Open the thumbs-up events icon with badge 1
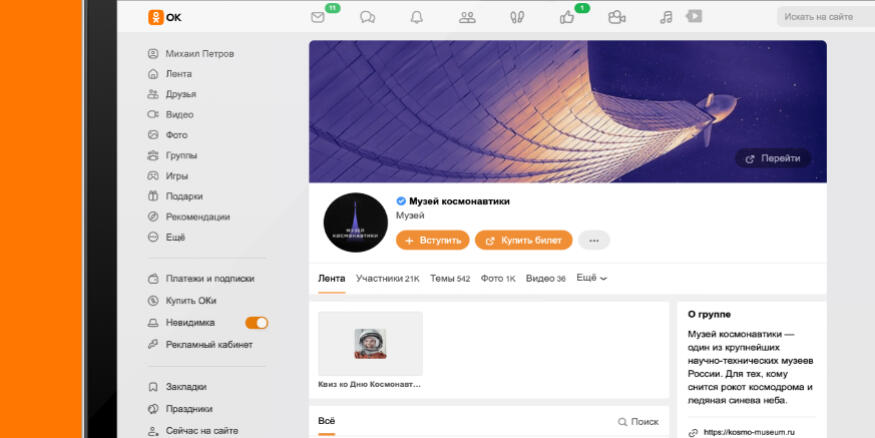This screenshot has width=875, height=438. (567, 17)
